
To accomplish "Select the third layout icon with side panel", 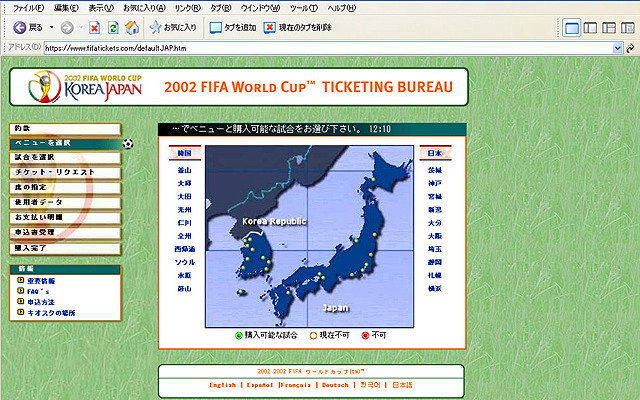I will click(x=609, y=28).
